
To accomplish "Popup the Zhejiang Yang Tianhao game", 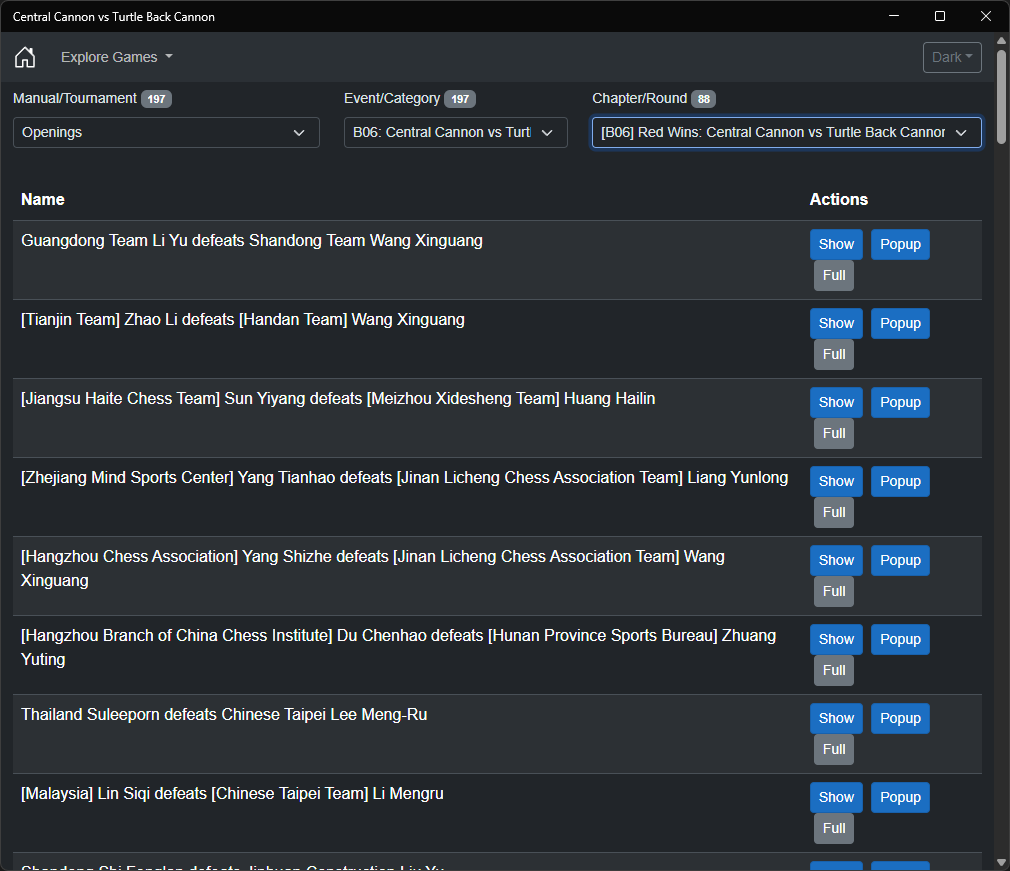I will [x=900, y=481].
